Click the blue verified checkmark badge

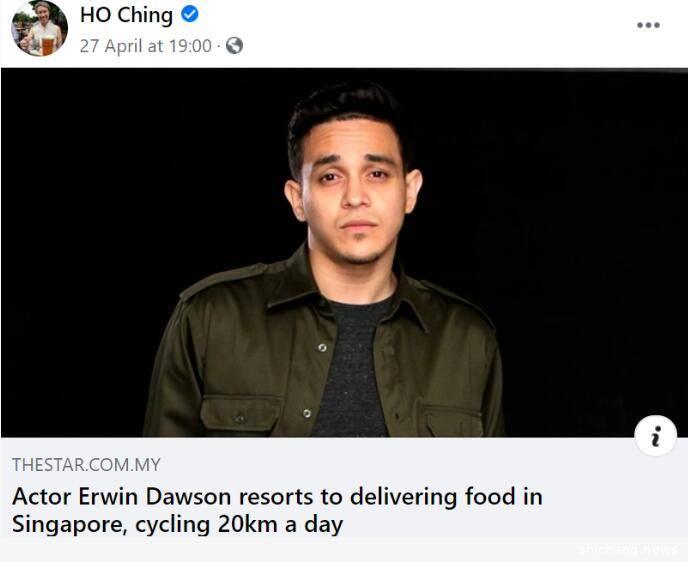[190, 14]
